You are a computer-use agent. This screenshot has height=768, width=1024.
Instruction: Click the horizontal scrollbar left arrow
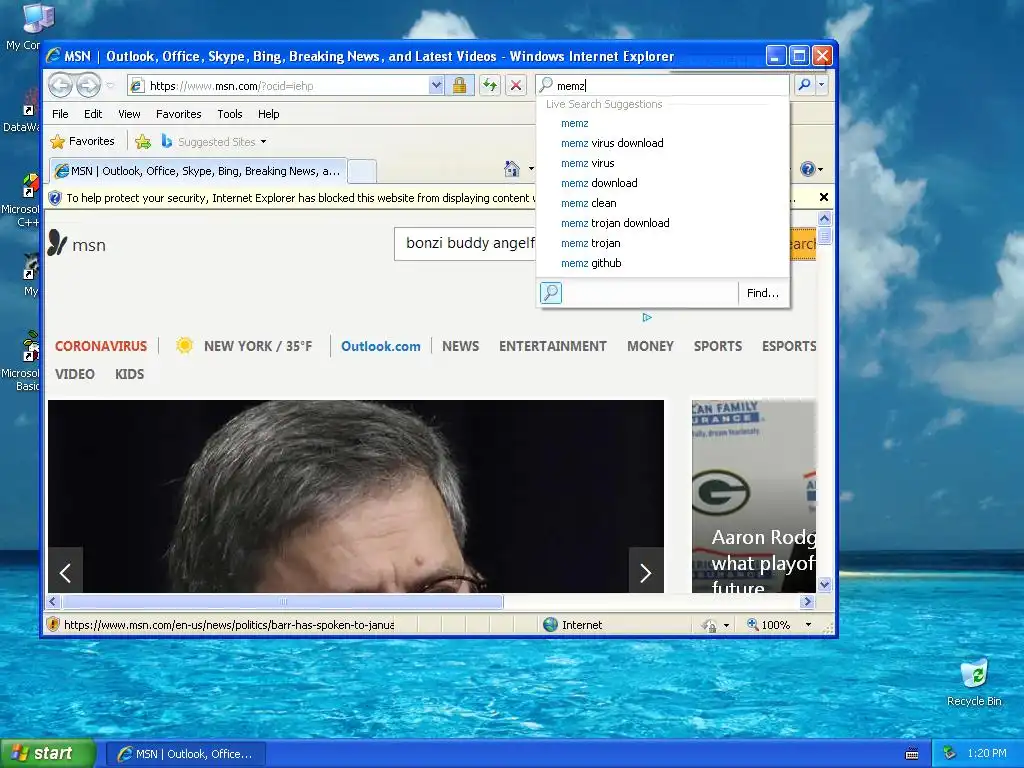(x=54, y=601)
